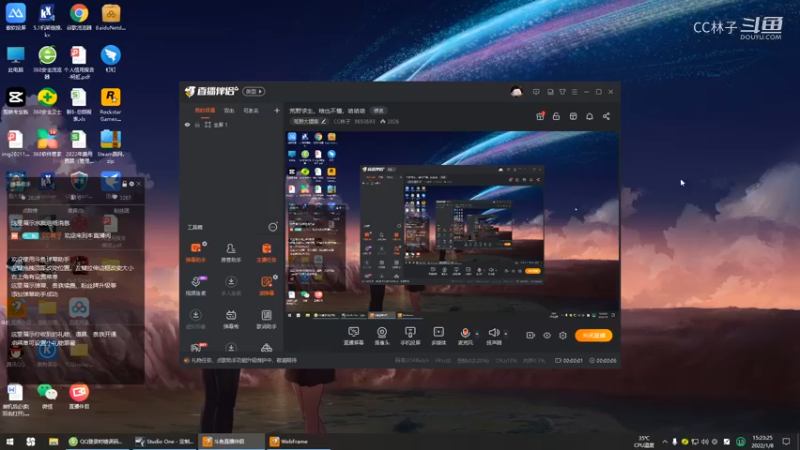Viewport: 800px width, 450px height.
Task: Click the share icon in the room header
Action: [x=606, y=116]
